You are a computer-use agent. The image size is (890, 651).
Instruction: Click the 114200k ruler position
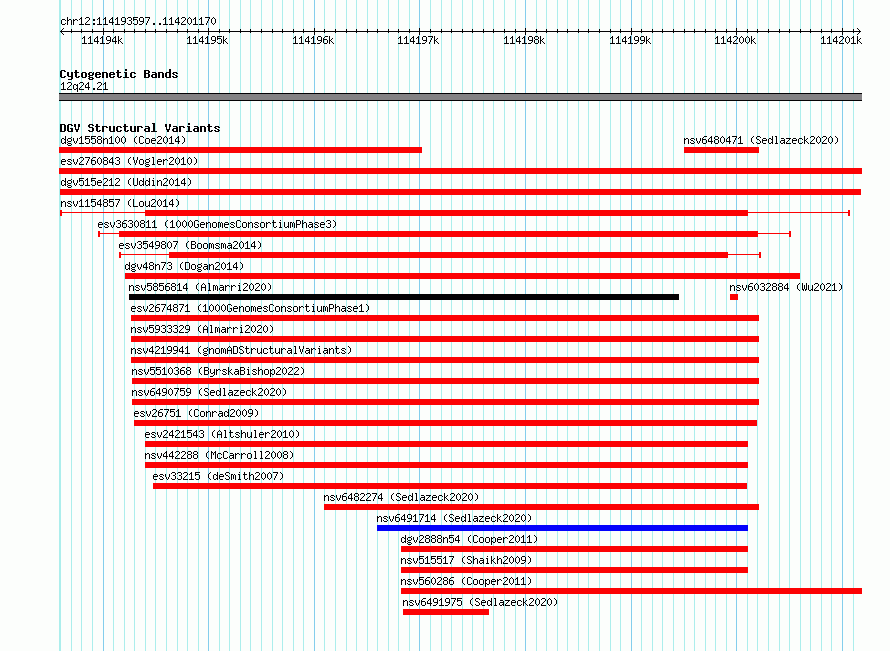coord(735,40)
